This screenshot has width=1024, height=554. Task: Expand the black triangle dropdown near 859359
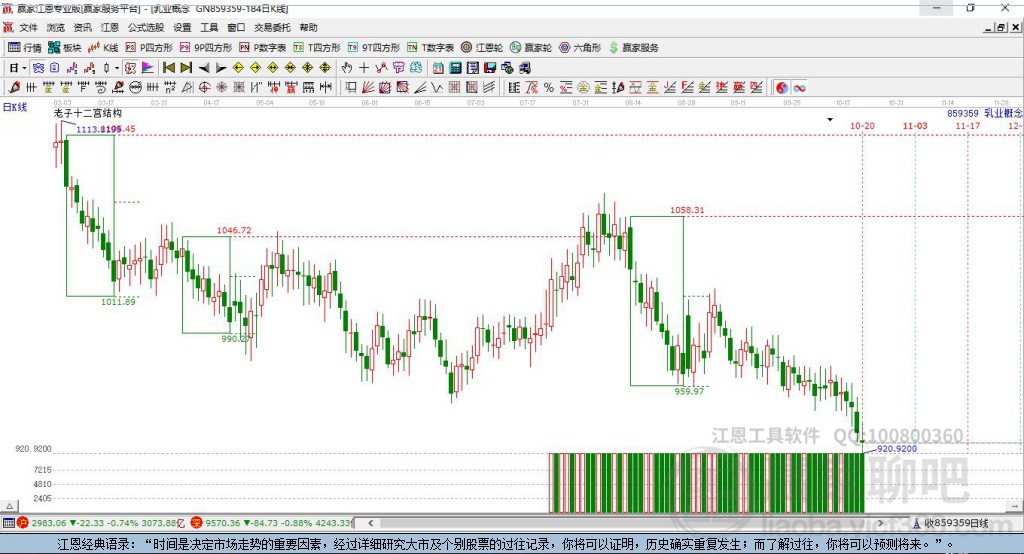tap(830, 120)
